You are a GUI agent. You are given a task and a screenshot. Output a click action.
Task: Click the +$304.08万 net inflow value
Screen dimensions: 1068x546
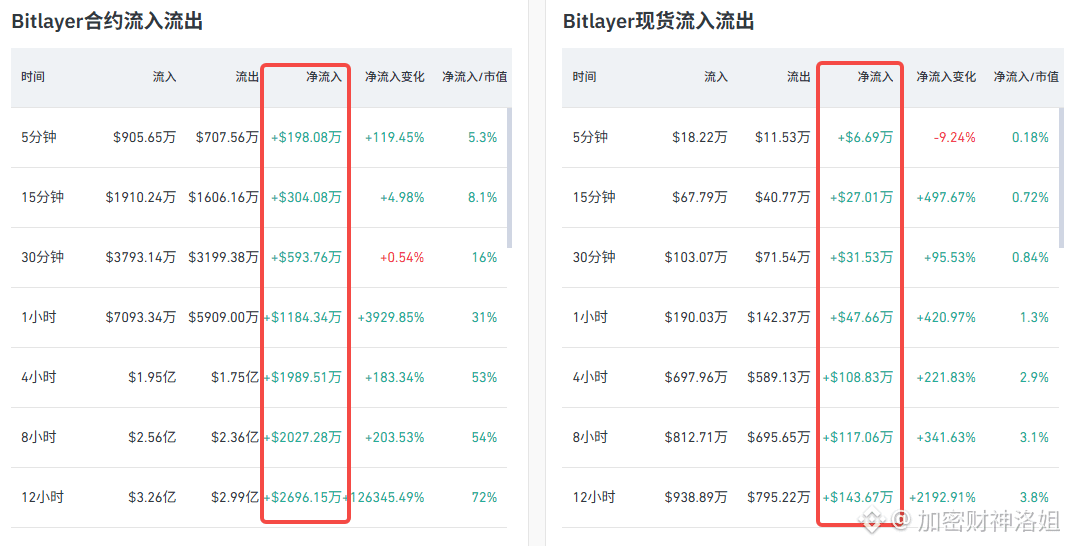point(307,197)
